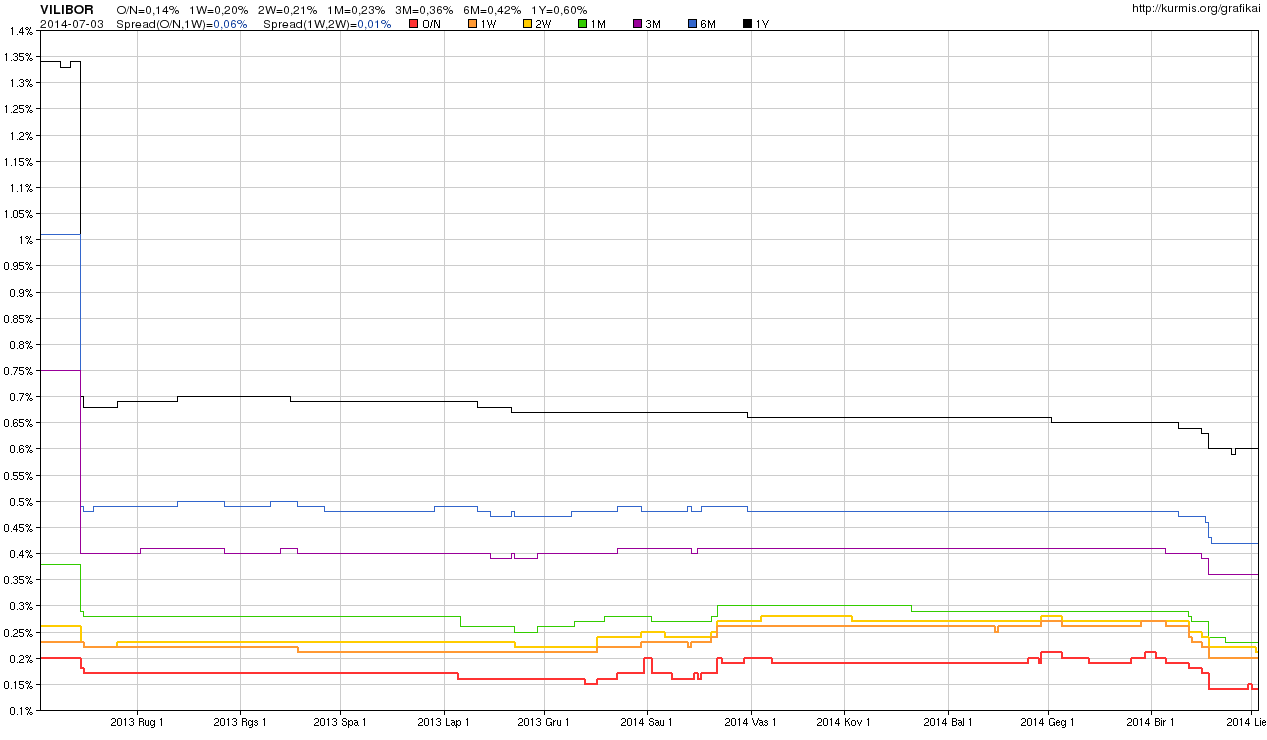Click the VILIBOR chart title

click(67, 9)
